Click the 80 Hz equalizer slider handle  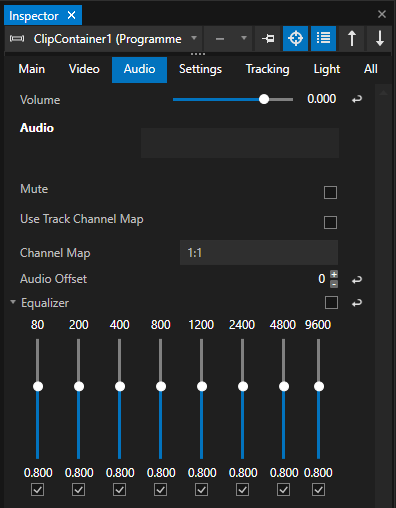tap(38, 386)
